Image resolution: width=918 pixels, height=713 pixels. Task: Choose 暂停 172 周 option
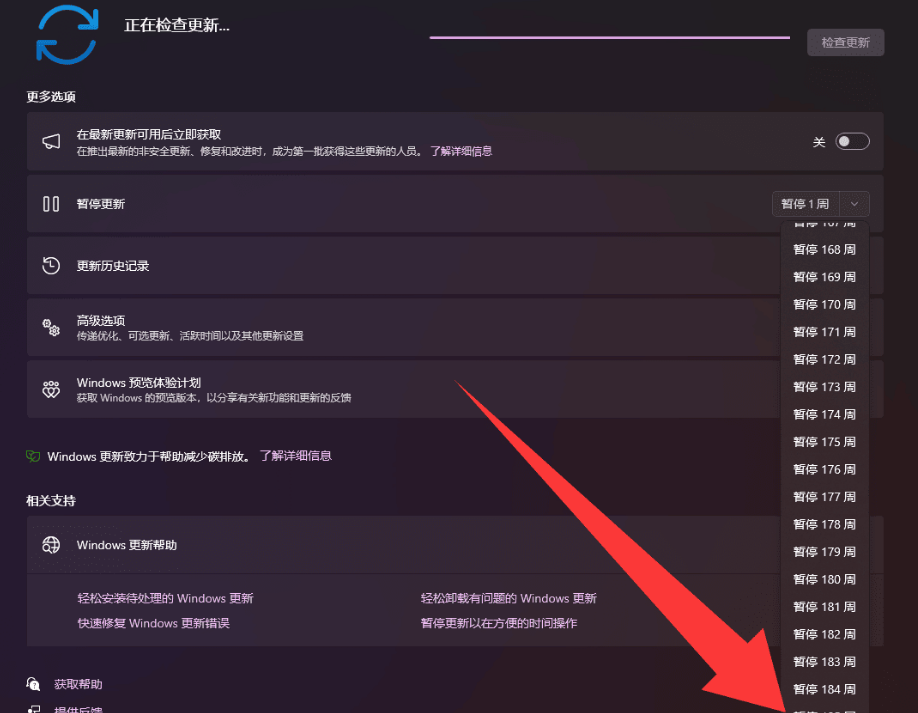(x=824, y=360)
